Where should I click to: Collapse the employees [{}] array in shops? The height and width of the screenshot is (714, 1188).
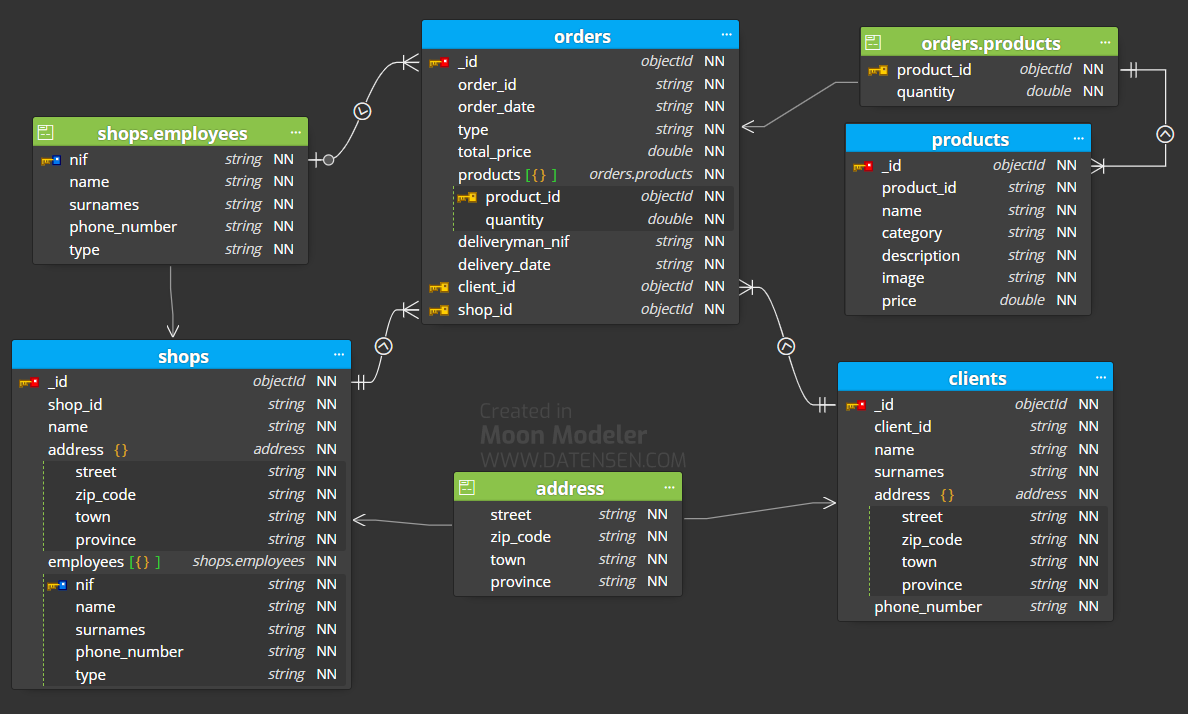point(145,561)
